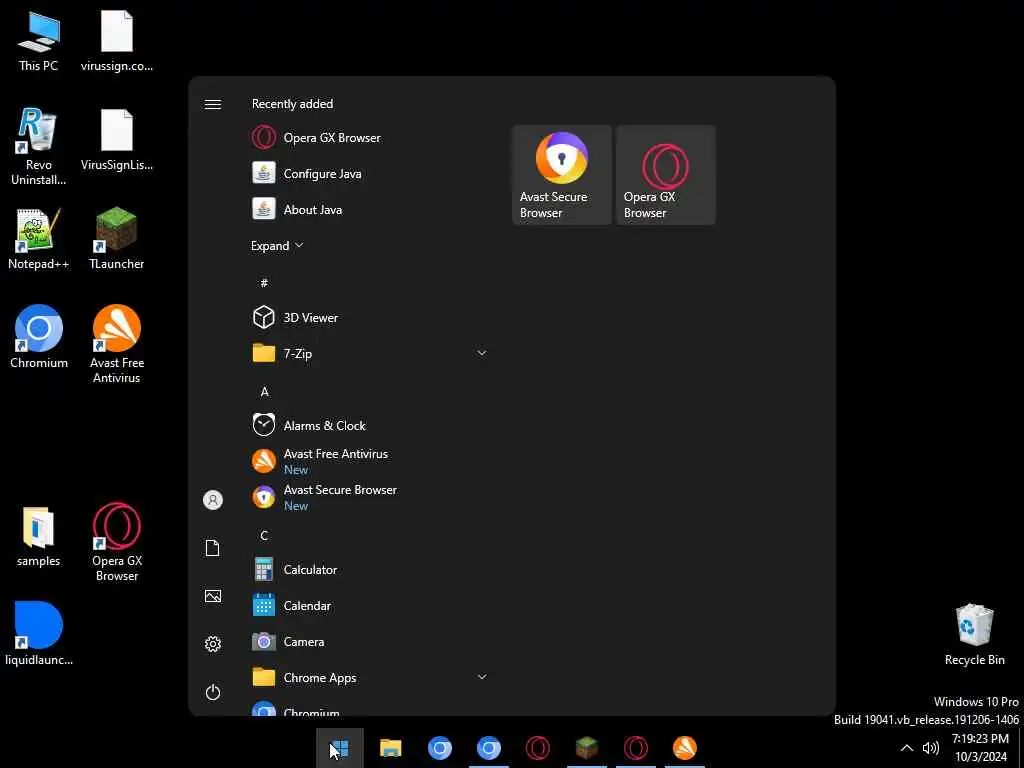Open About Java in Recently added

point(372,210)
